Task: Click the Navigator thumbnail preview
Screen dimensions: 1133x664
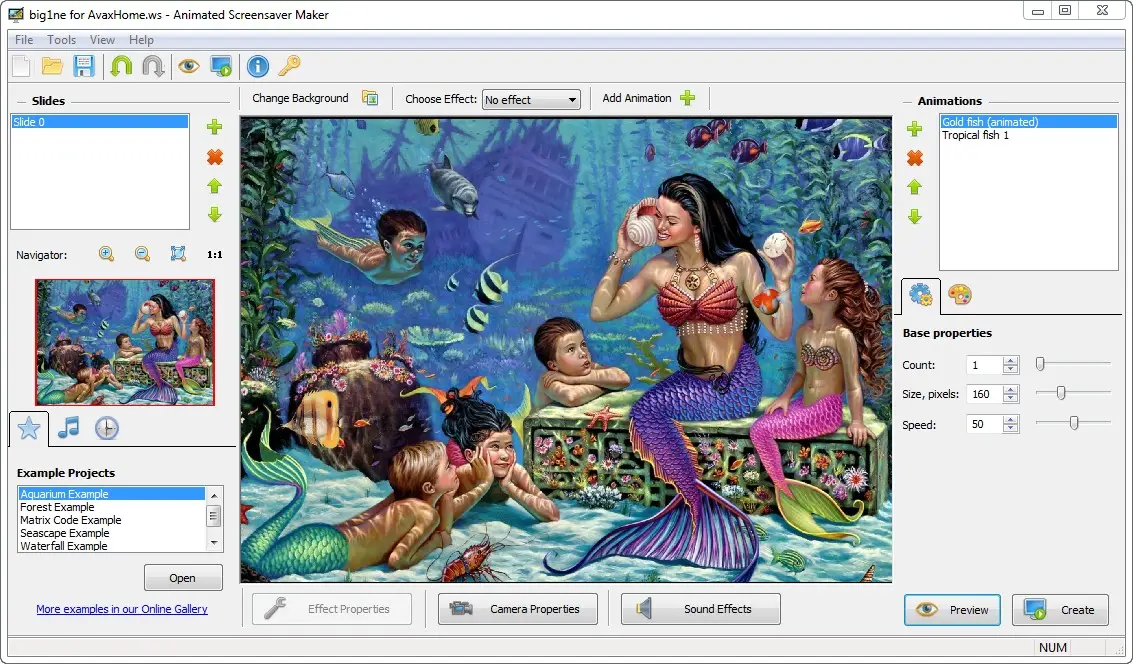Action: pyautogui.click(x=125, y=342)
